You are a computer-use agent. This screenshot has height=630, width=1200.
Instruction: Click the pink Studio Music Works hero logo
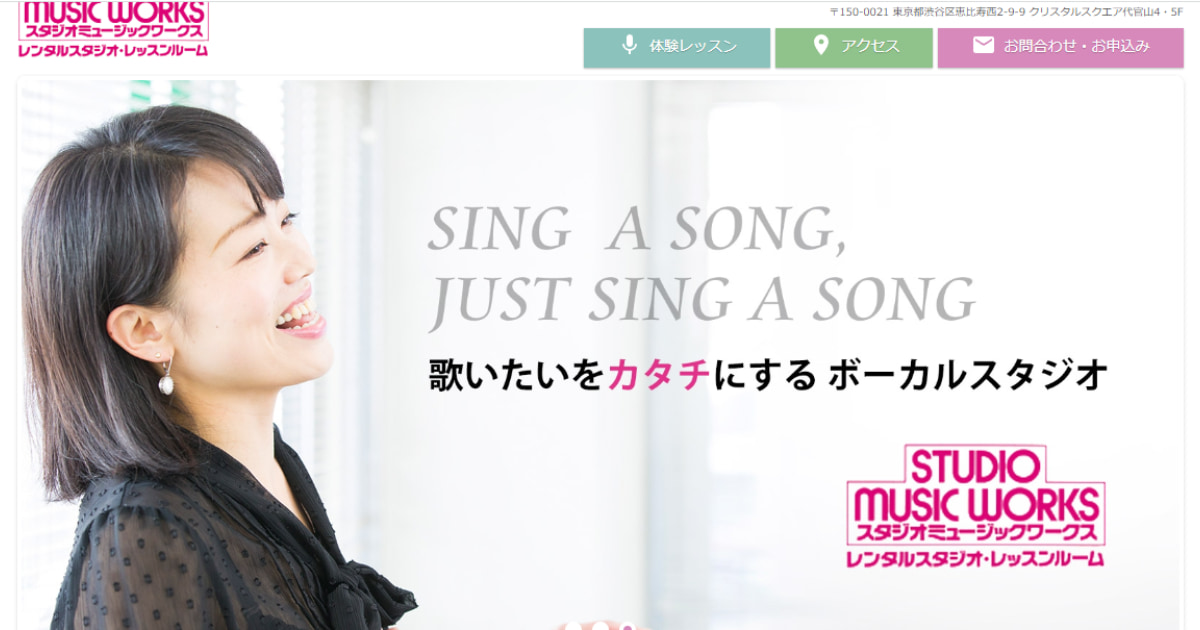click(x=976, y=506)
